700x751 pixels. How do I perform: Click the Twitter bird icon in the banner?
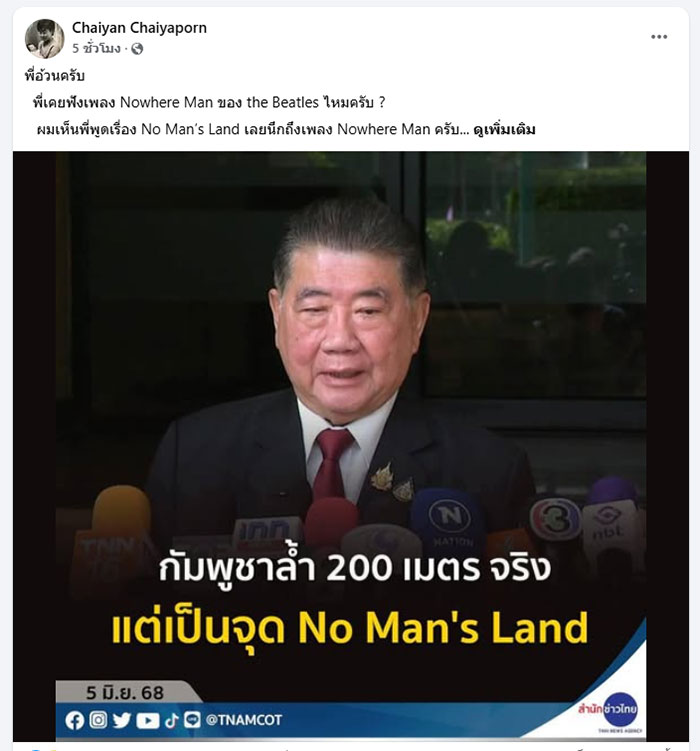pos(122,720)
